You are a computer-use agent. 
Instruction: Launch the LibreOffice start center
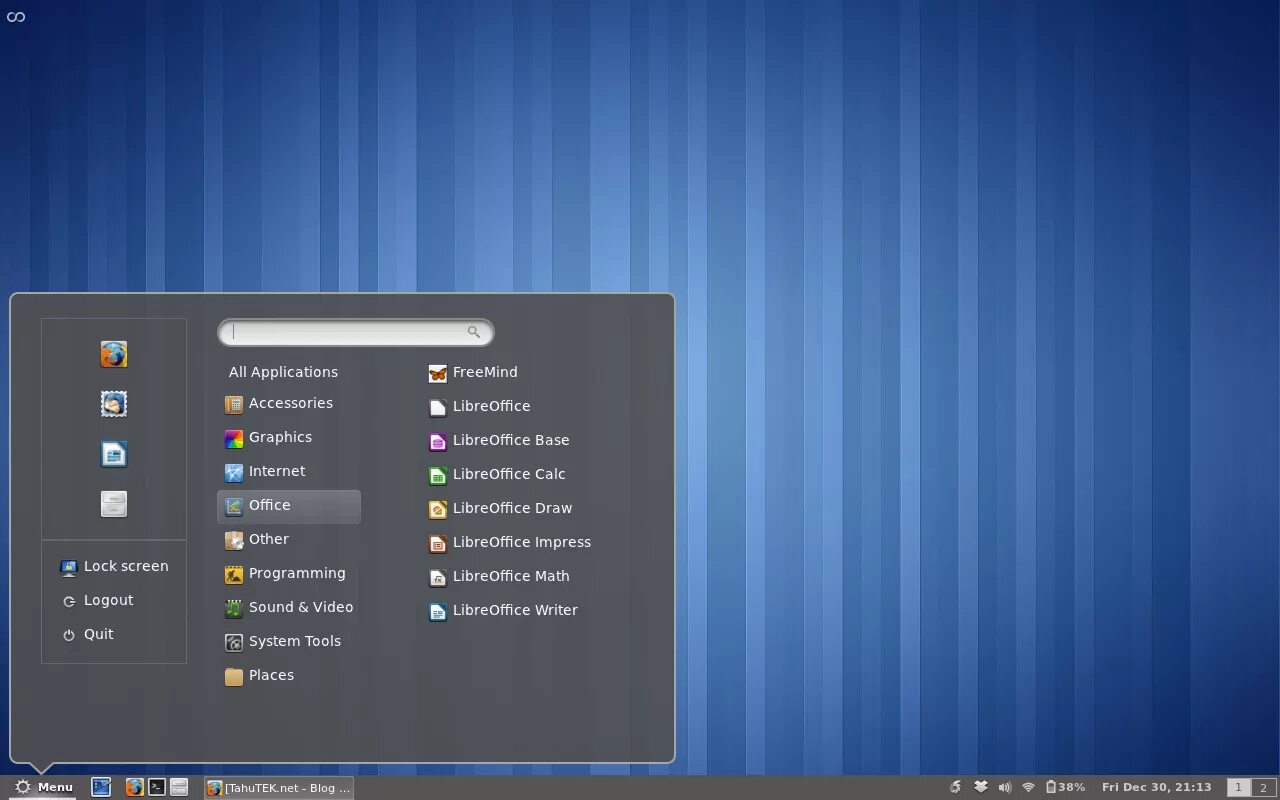tap(479, 406)
